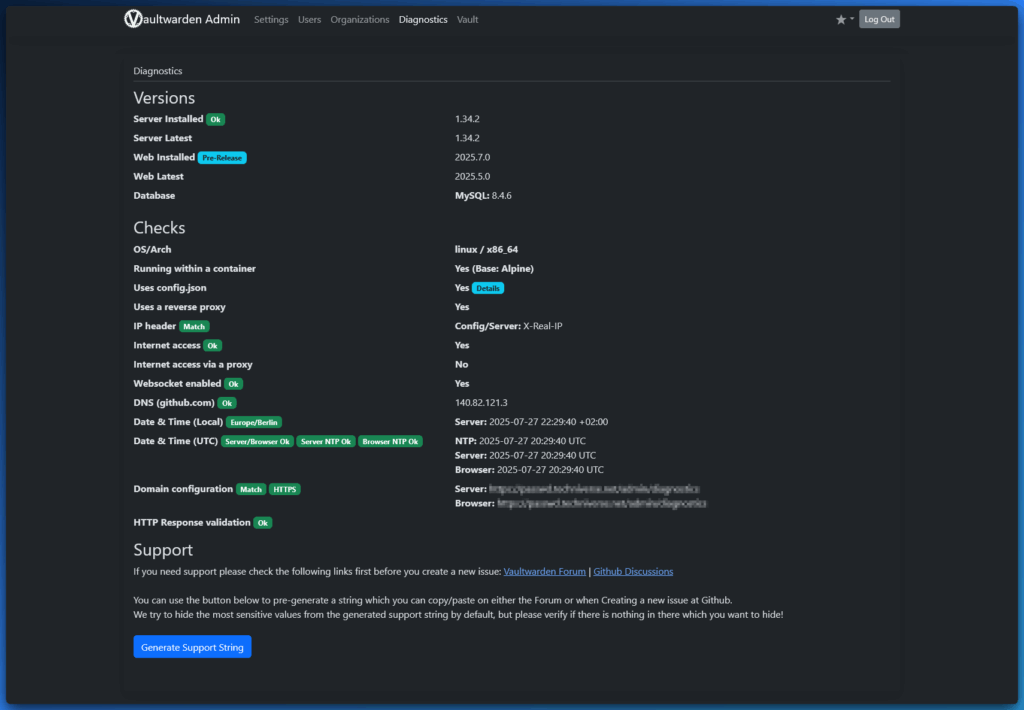
Task: Click the Browser UTC time value
Action: (x=530, y=470)
